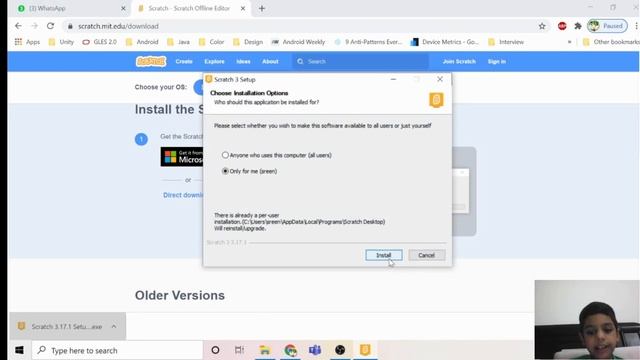The image size is (640, 360).
Task: Open the About menu item
Action: coord(270,62)
